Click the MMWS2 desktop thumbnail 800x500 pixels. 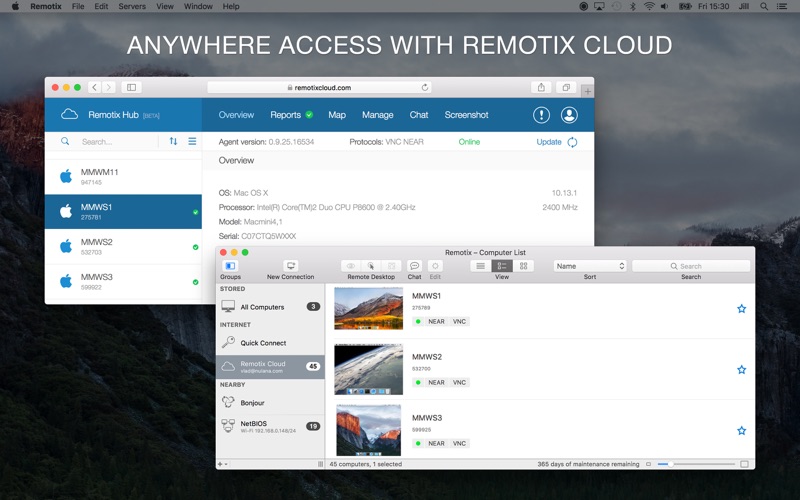(368, 370)
